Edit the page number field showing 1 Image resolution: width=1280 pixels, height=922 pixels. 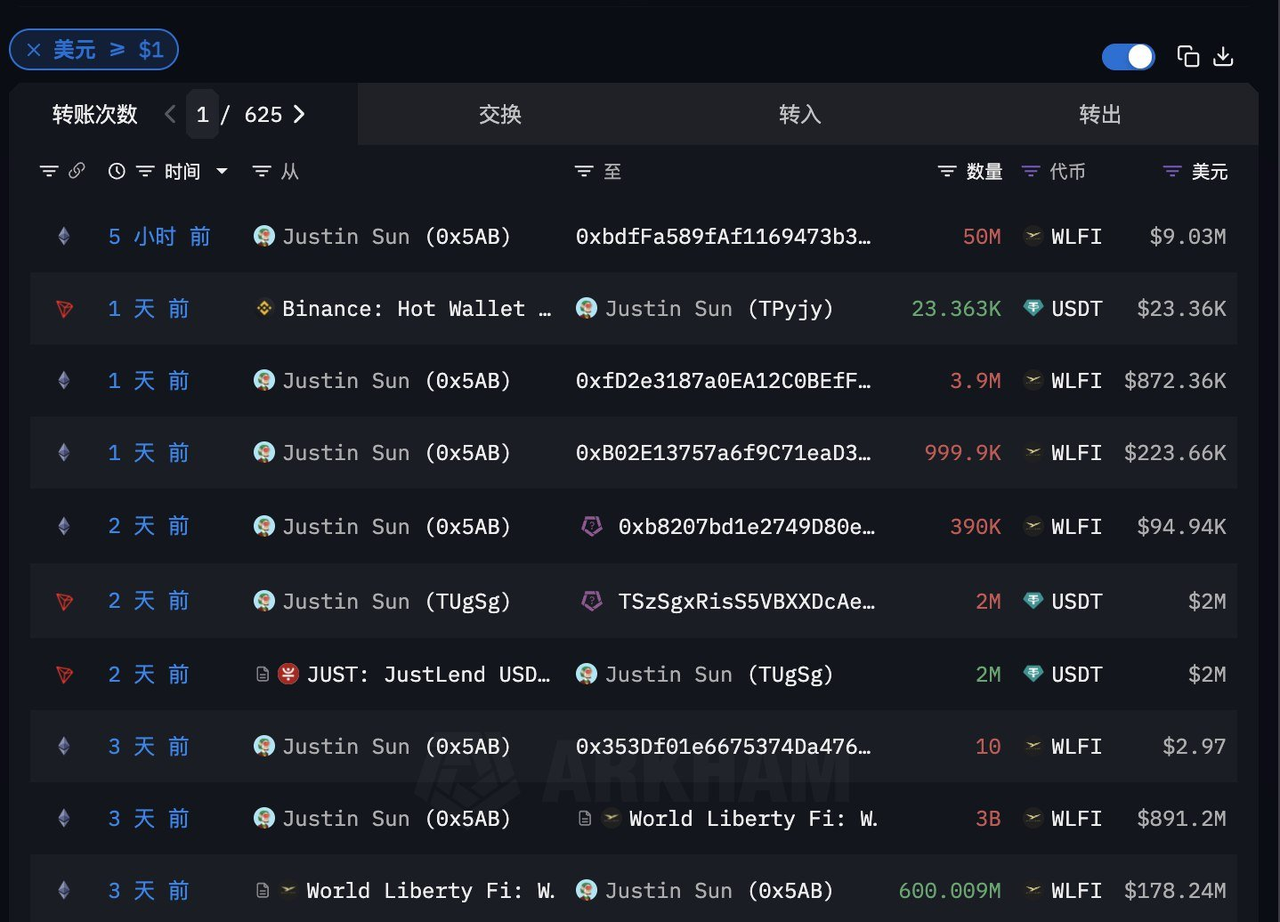click(202, 115)
